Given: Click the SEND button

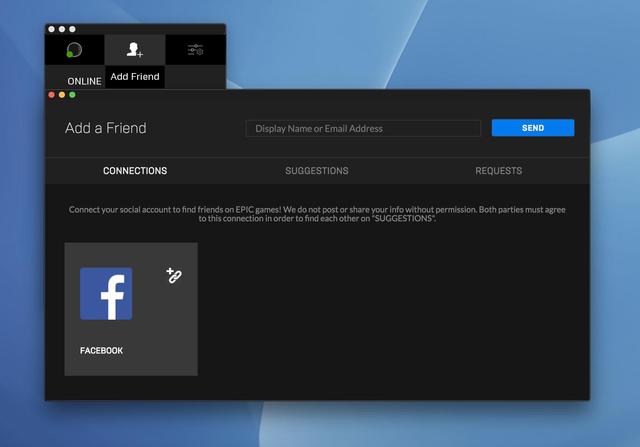Looking at the screenshot, I should pyautogui.click(x=533, y=128).
